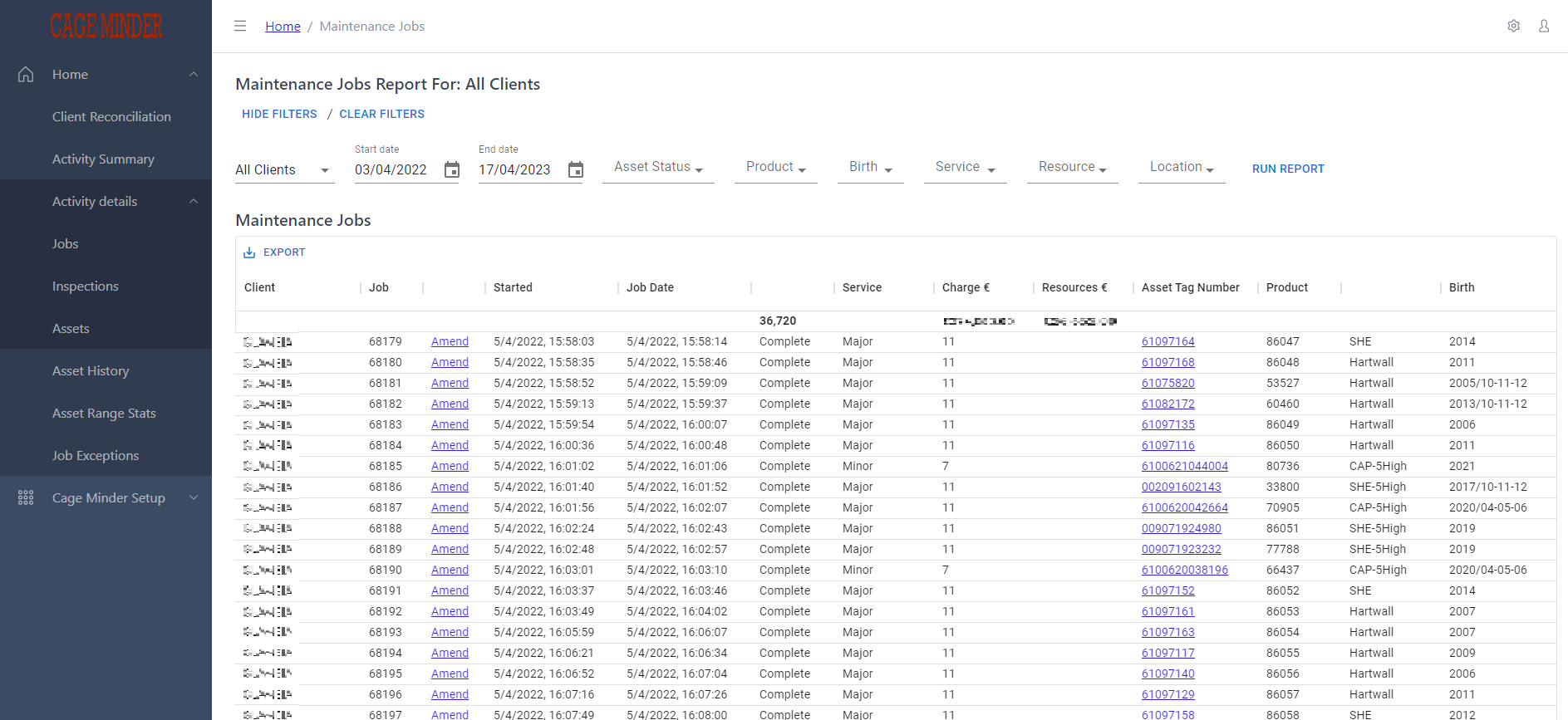Screen dimensions: 1568x720
Task: Click CLEAR FILTERS
Action: pos(381,114)
